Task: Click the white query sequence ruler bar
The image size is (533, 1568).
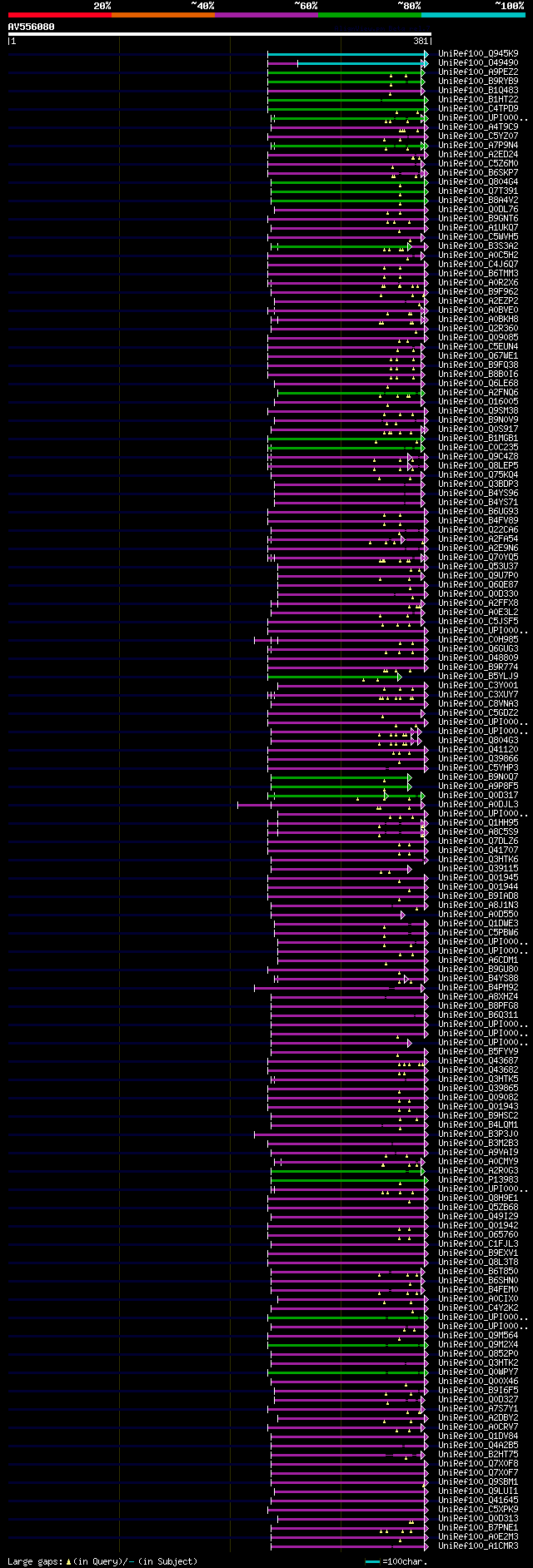Action: [x=219, y=35]
